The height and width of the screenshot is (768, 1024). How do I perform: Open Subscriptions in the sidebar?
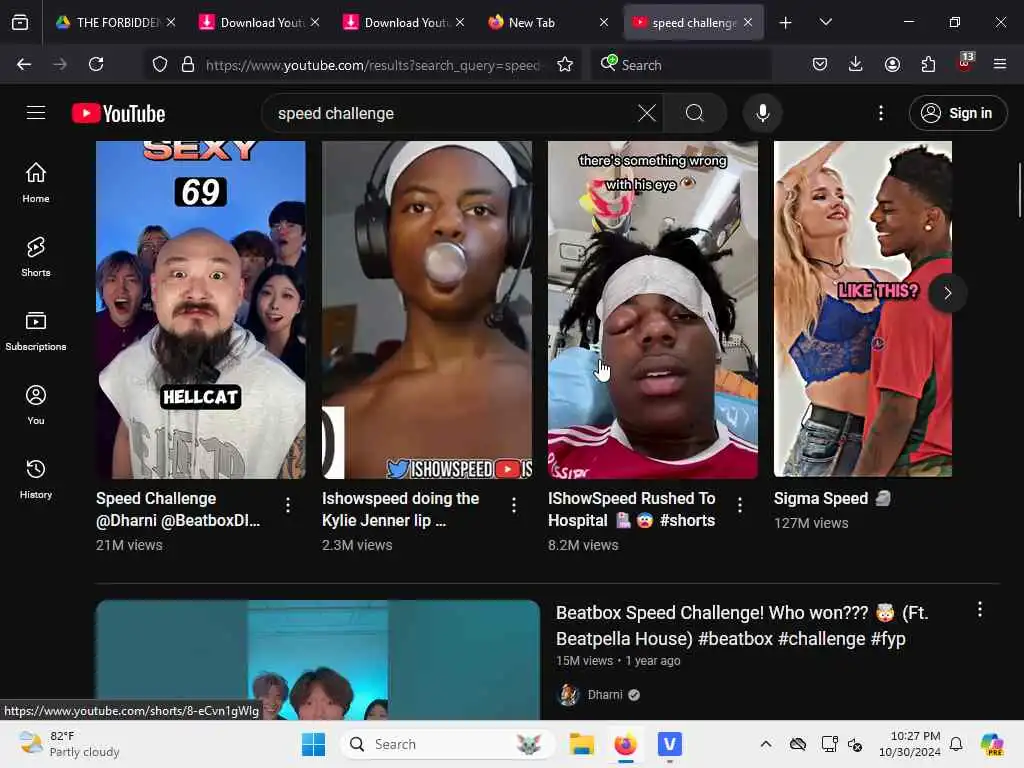(x=36, y=330)
